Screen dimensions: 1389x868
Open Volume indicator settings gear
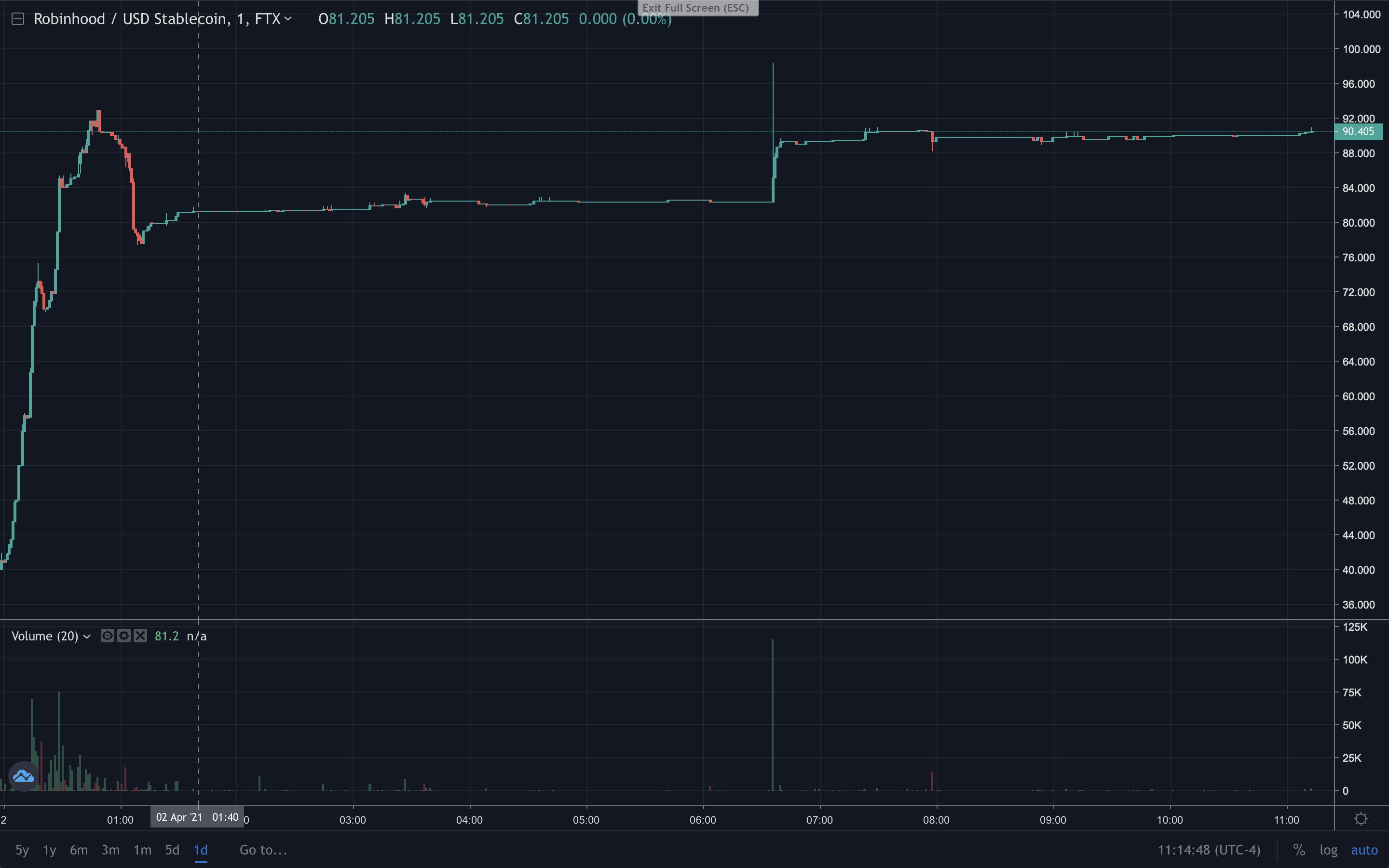coord(124,636)
